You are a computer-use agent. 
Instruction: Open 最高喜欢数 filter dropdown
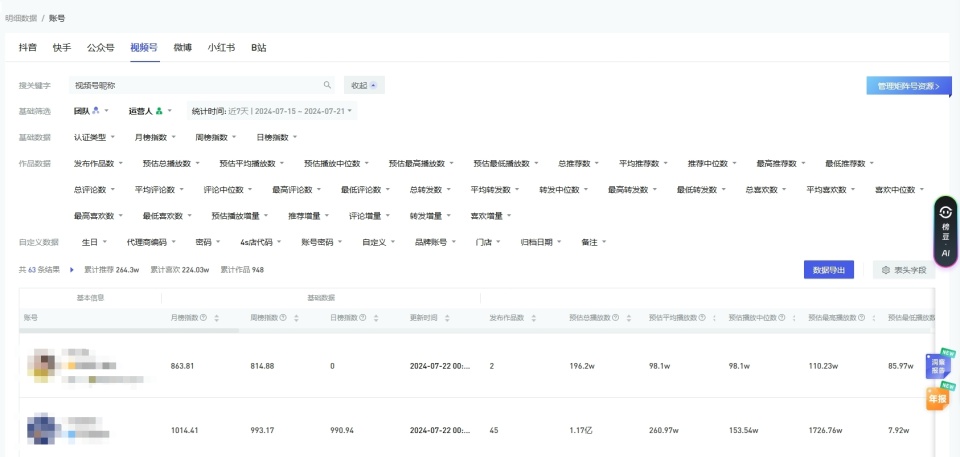click(x=99, y=216)
